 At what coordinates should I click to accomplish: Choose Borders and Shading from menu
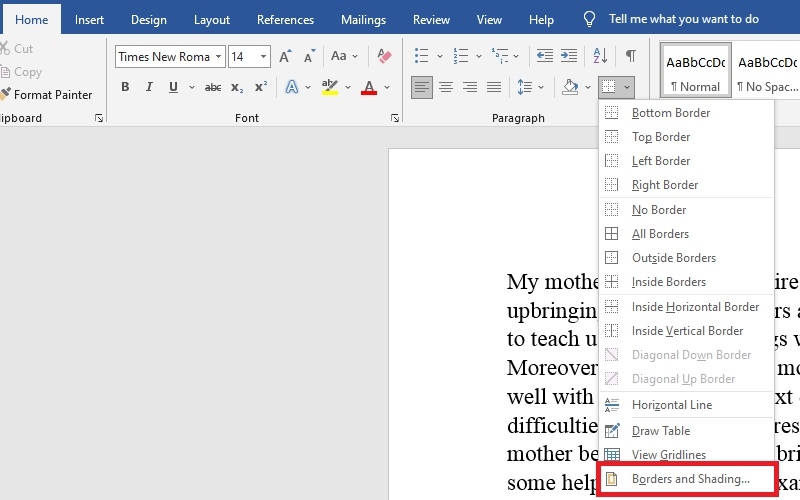690,479
